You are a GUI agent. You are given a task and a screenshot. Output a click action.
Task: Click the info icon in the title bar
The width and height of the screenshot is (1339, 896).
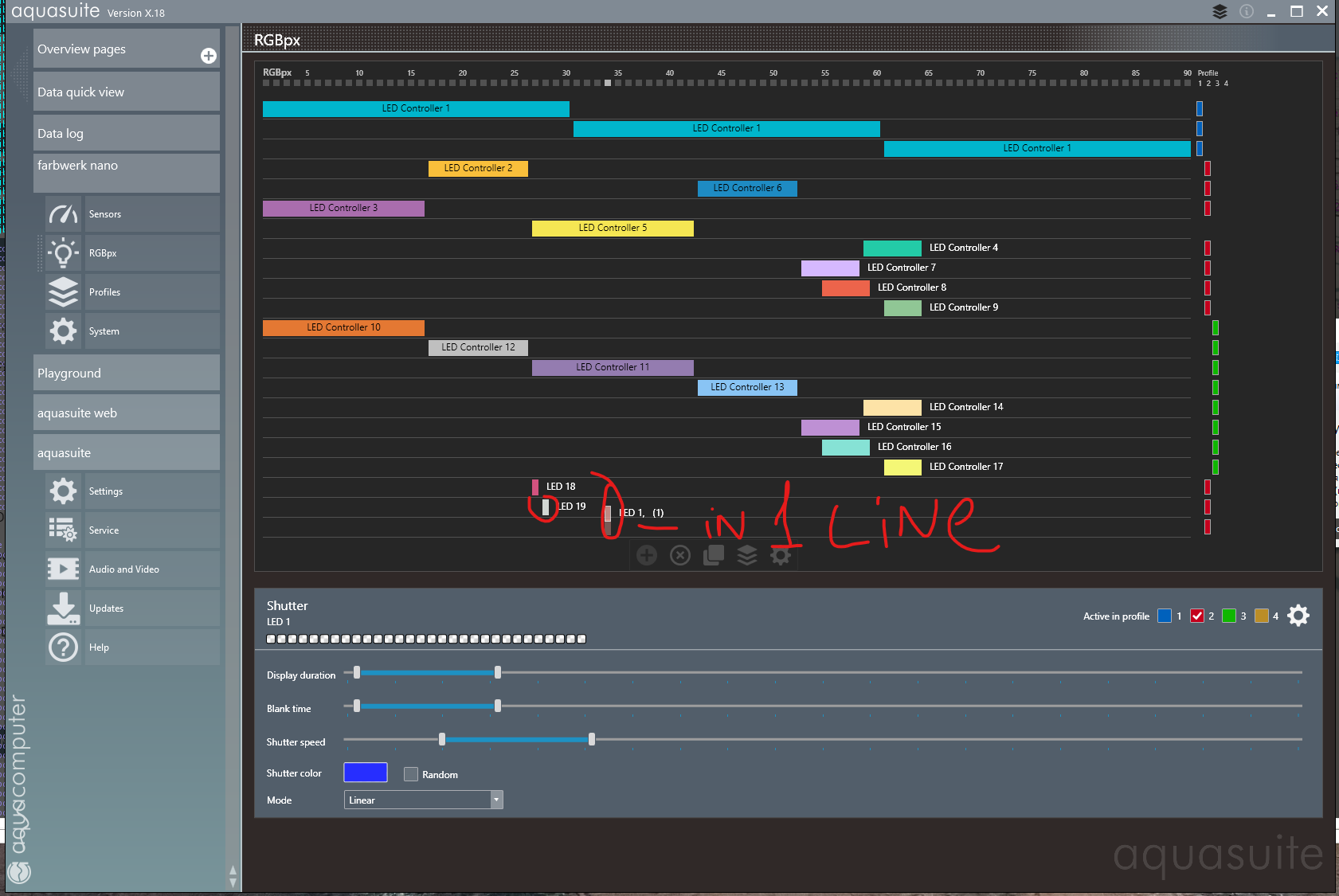tap(1247, 11)
